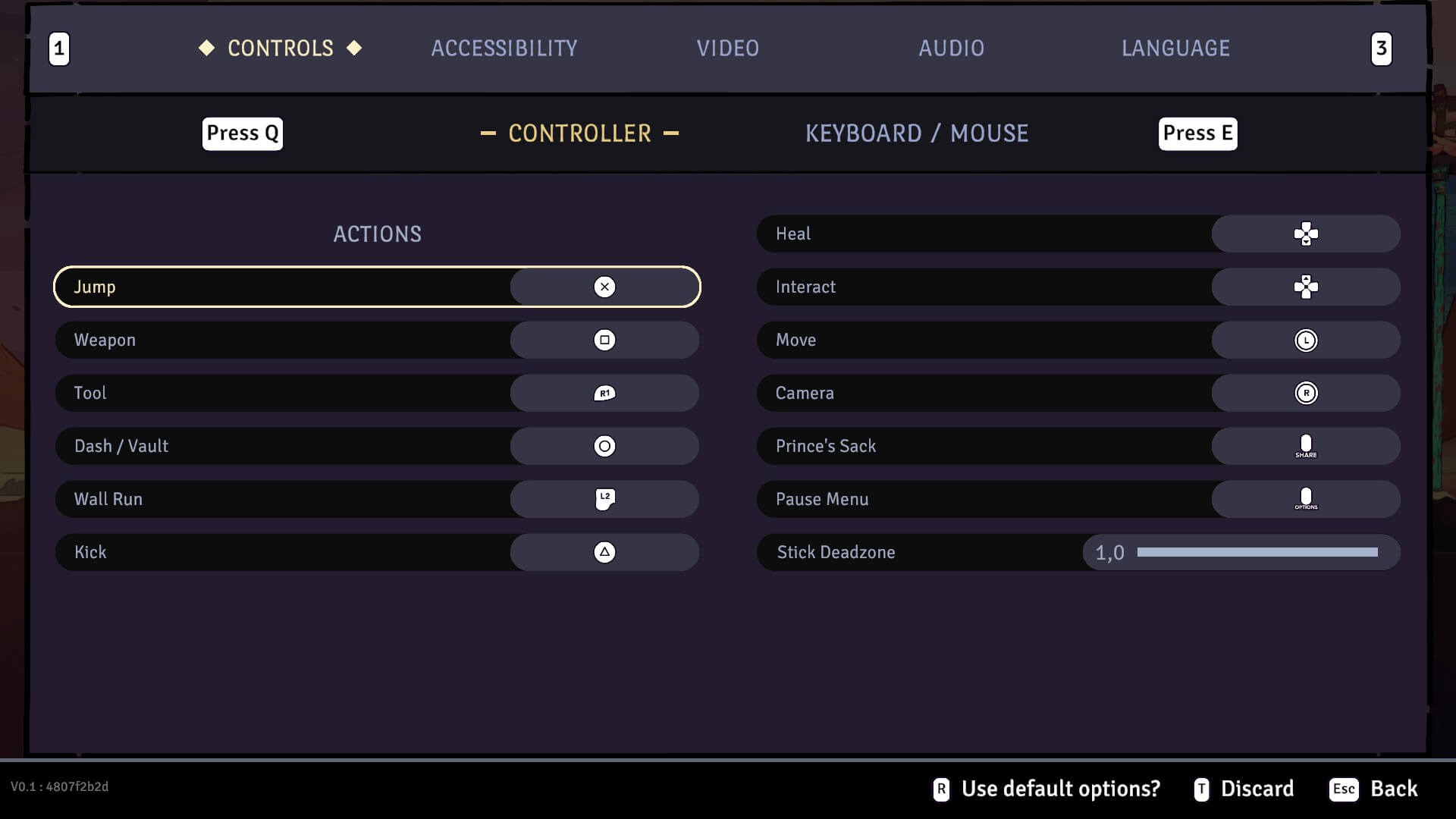The image size is (1456, 819).
Task: Adjust the Stick Deadzone slider
Action: [1257, 552]
